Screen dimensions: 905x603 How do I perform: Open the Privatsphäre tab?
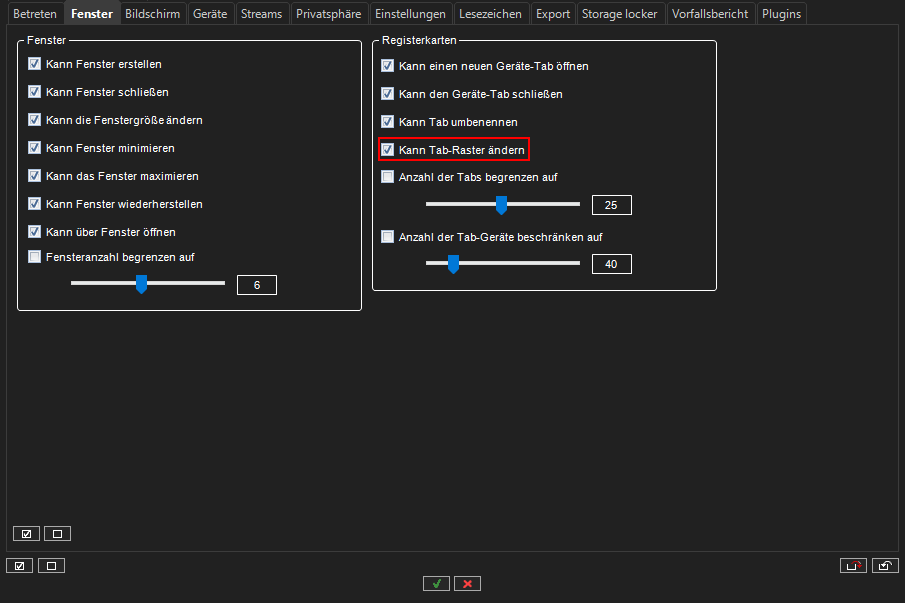click(x=328, y=14)
